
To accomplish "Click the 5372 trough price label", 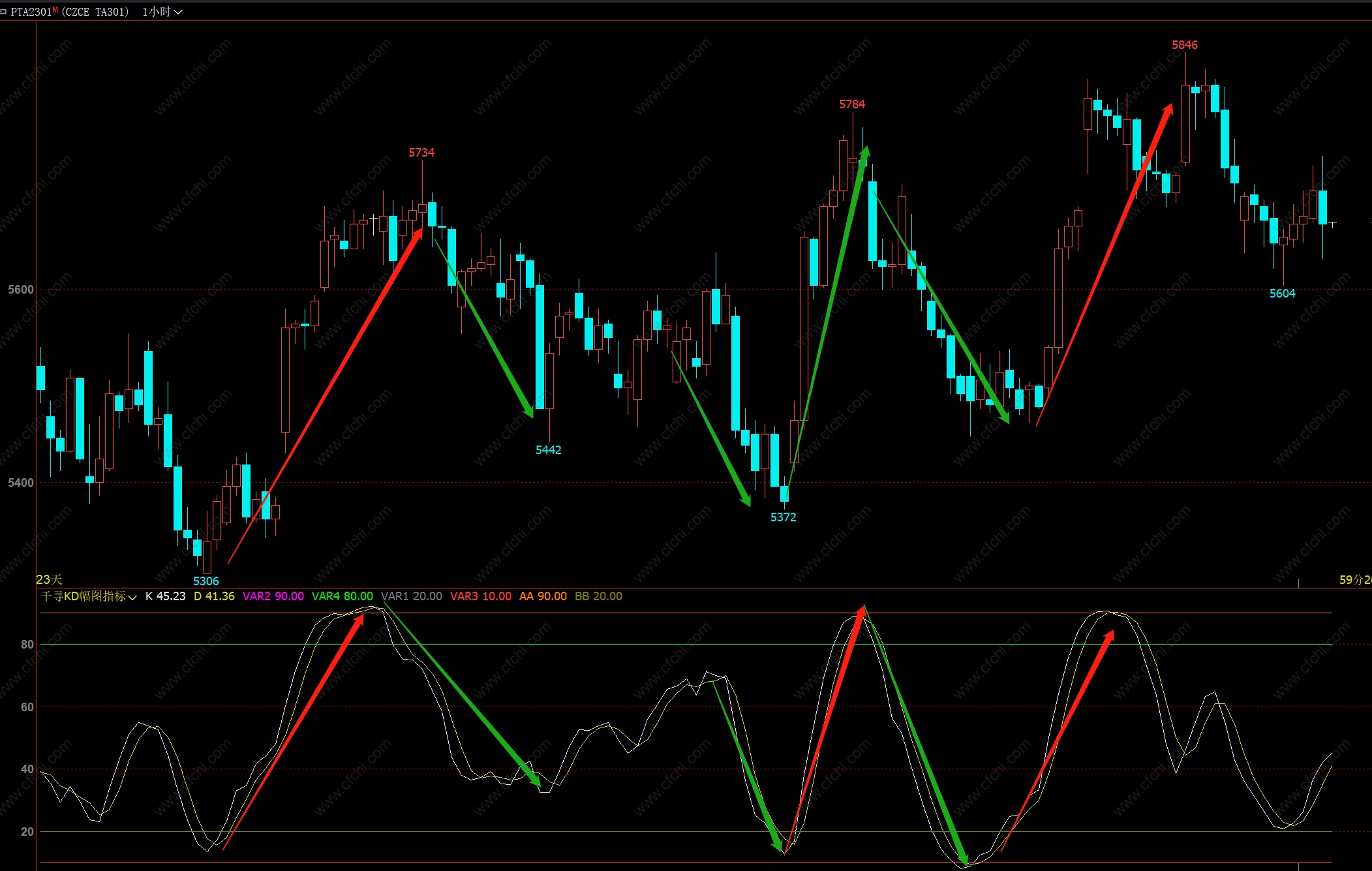I will 783,517.
